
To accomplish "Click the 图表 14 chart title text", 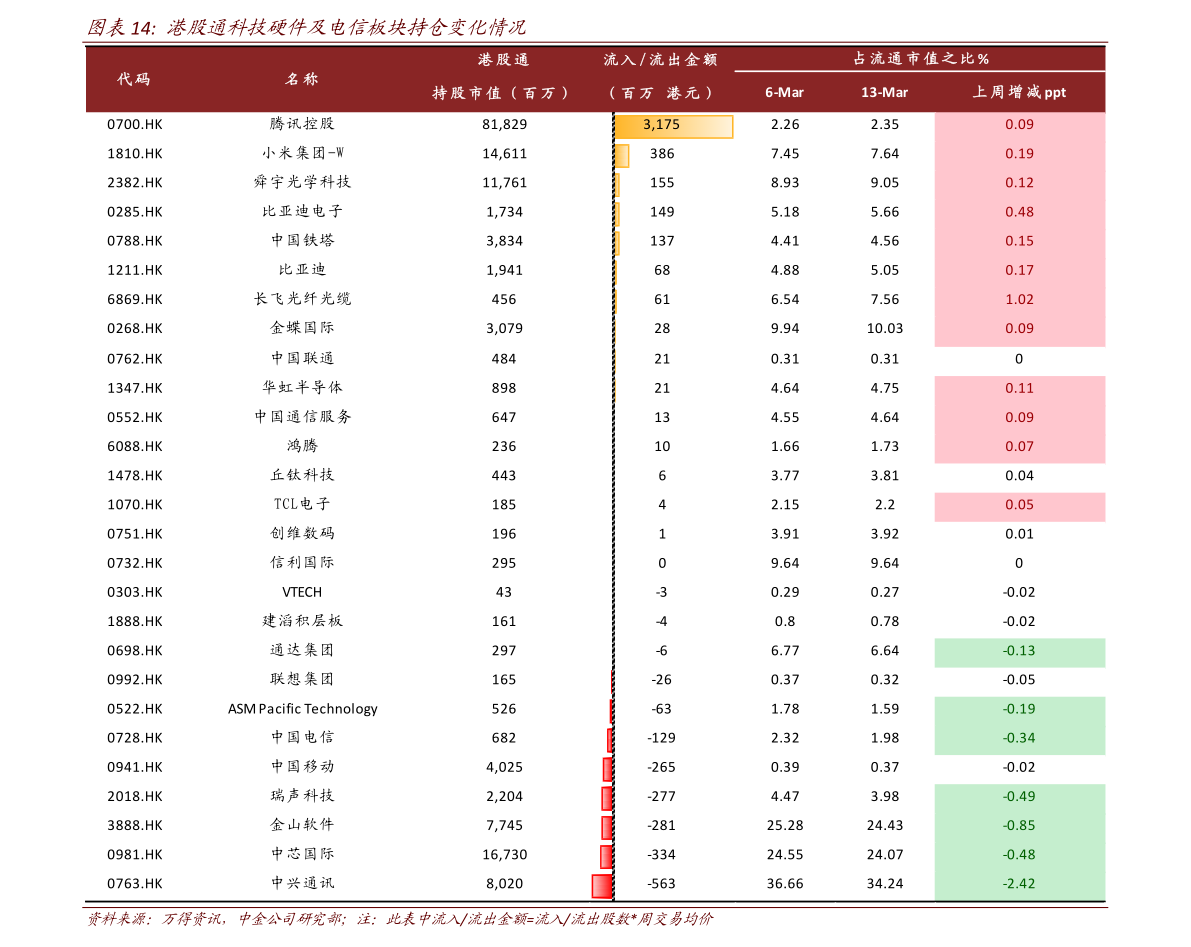I will [306, 28].
